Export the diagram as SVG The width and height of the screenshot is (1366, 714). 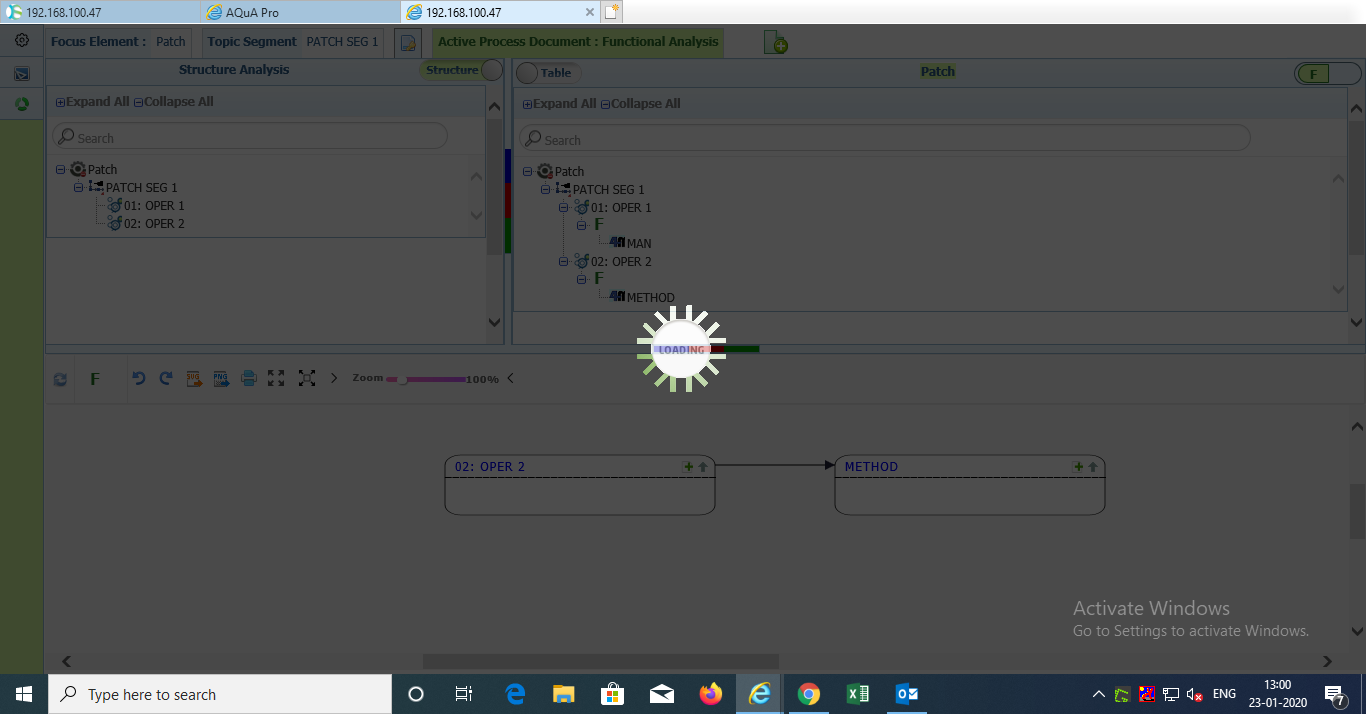coord(194,378)
